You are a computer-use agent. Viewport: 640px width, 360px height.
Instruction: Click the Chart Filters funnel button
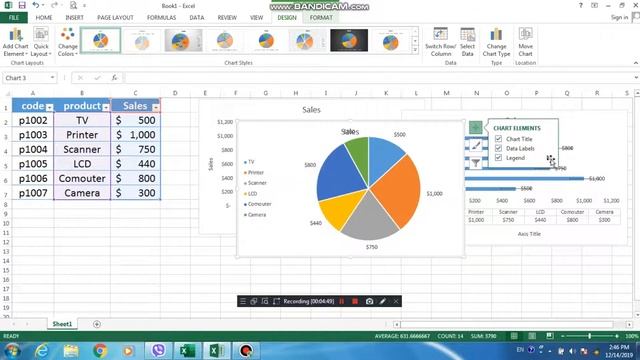(475, 163)
